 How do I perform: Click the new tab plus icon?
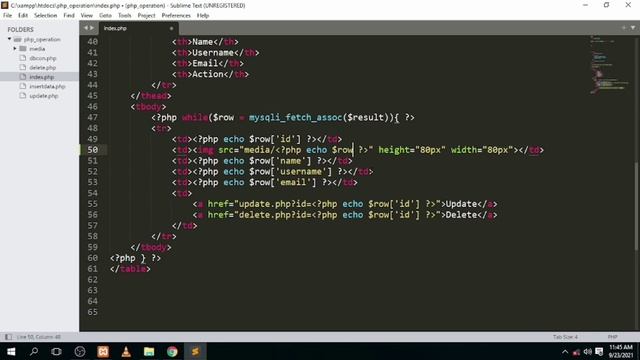[x=624, y=28]
